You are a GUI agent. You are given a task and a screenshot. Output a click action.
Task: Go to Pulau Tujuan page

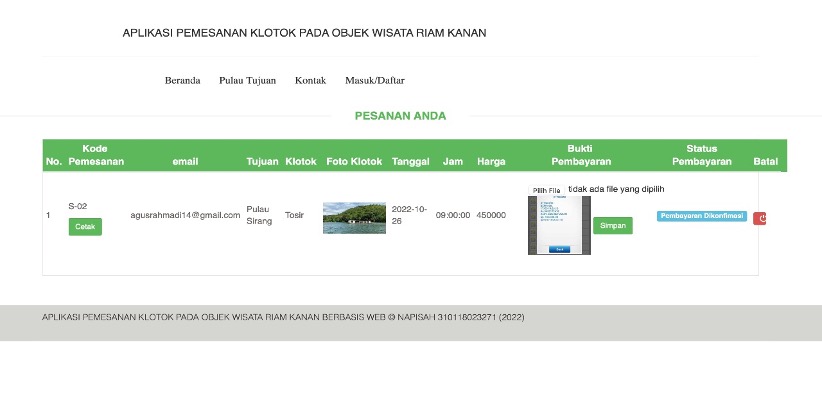click(x=247, y=81)
